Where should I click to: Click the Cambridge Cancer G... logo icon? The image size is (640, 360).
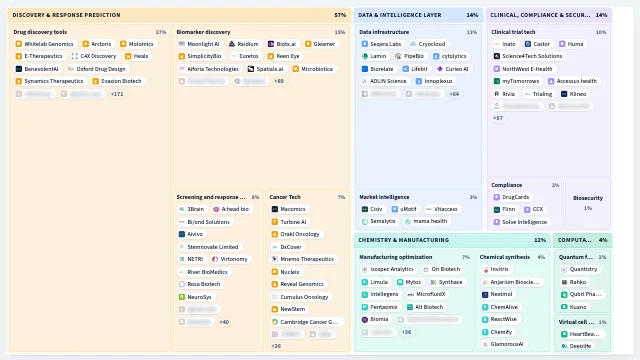click(x=275, y=322)
